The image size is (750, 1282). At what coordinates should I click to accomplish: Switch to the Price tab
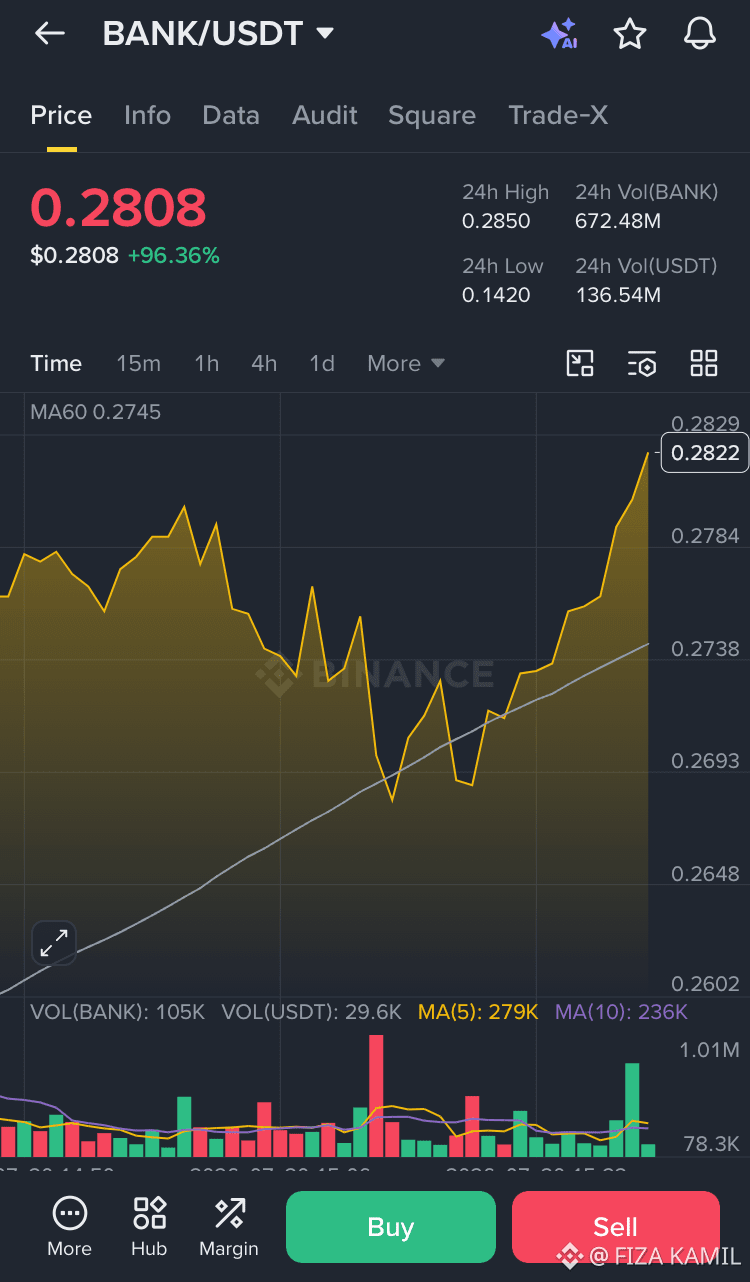click(61, 116)
